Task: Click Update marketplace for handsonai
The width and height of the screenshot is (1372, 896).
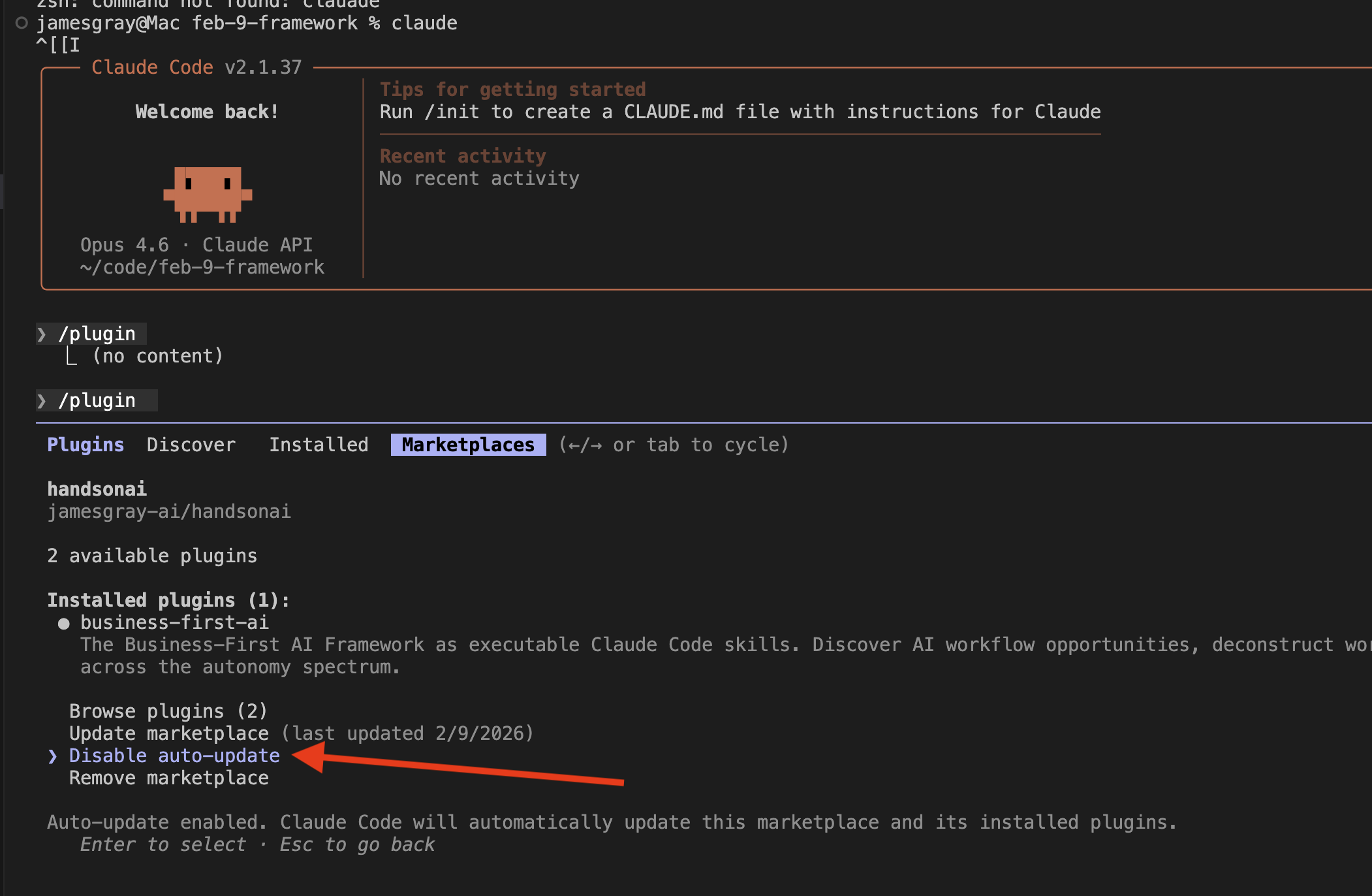Action: coord(168,733)
